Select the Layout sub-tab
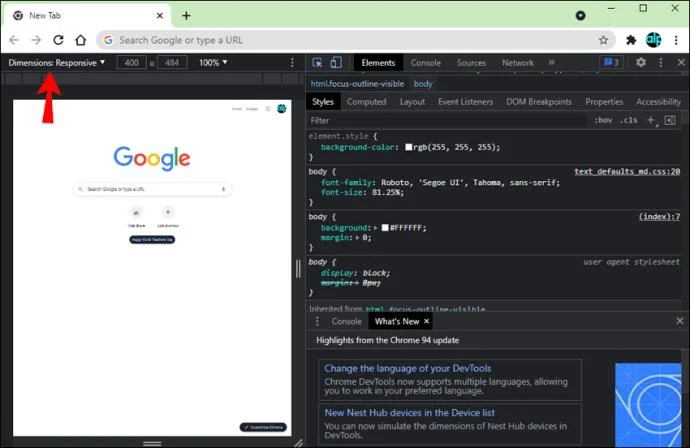This screenshot has height=448, width=690. tap(412, 102)
